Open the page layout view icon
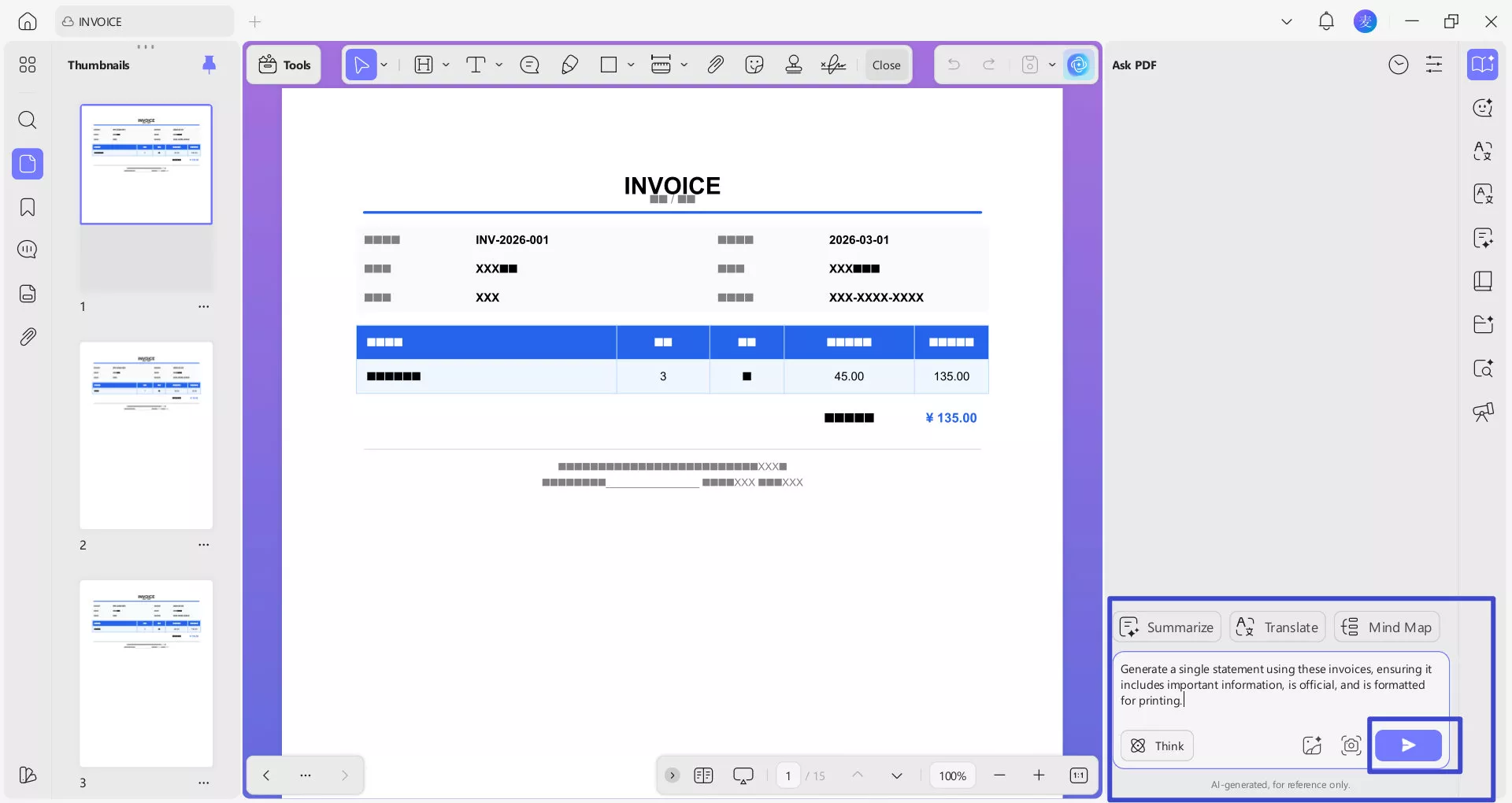 [x=703, y=775]
